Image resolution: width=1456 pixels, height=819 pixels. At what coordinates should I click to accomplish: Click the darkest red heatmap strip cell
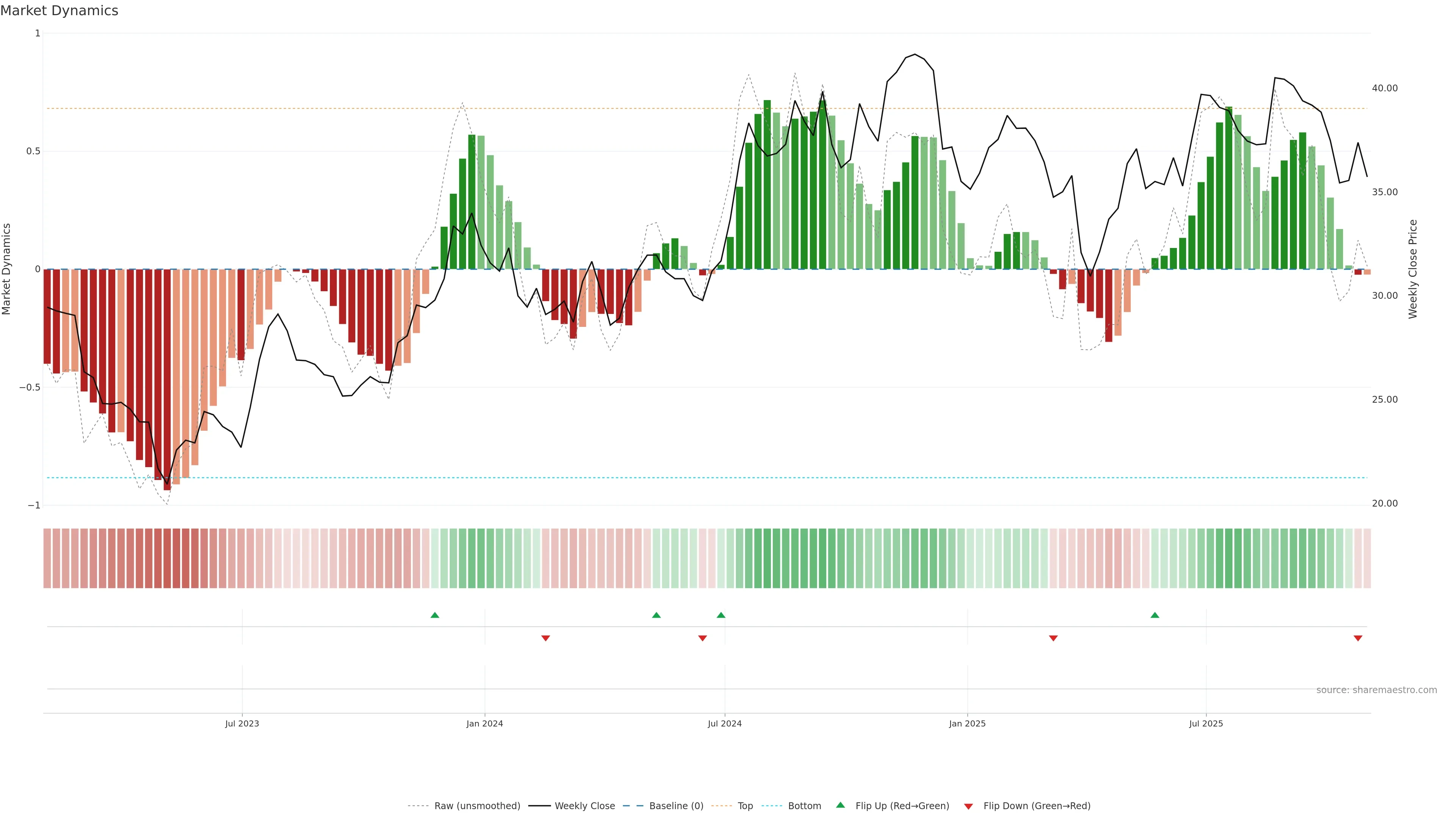(x=167, y=559)
